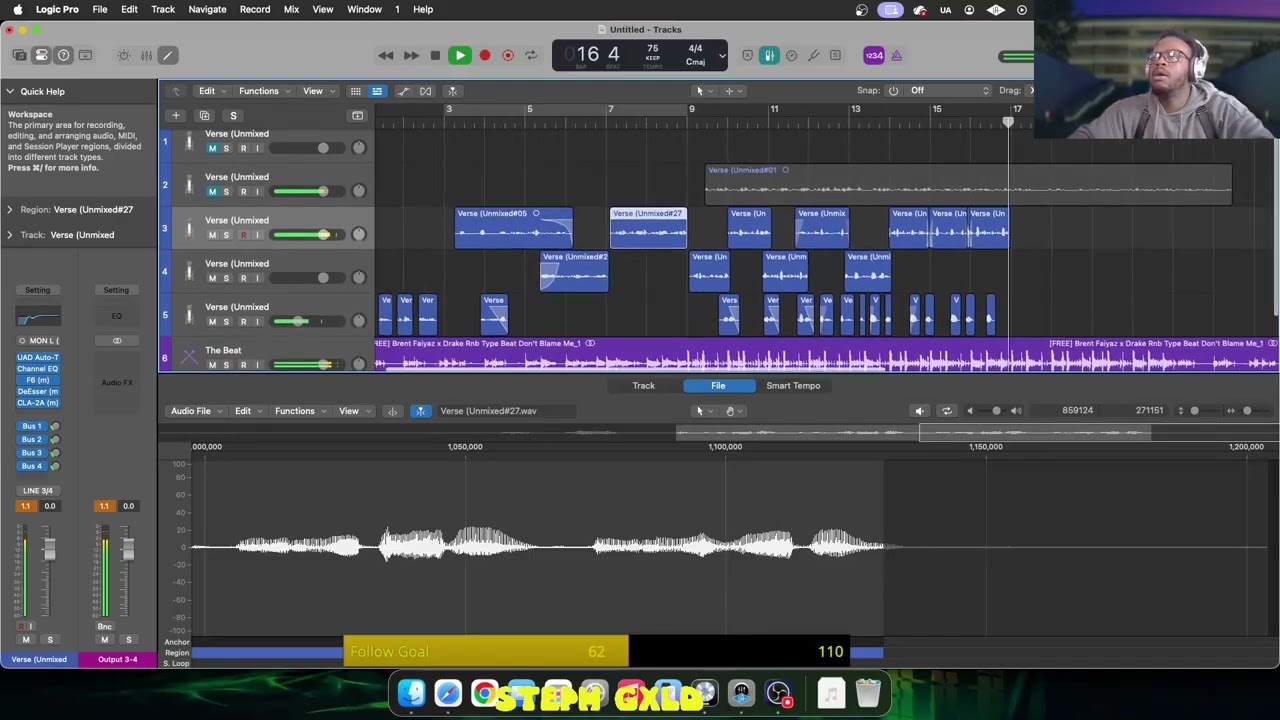
Task: Toggle the teal mixer-style control bar button
Action: point(769,55)
